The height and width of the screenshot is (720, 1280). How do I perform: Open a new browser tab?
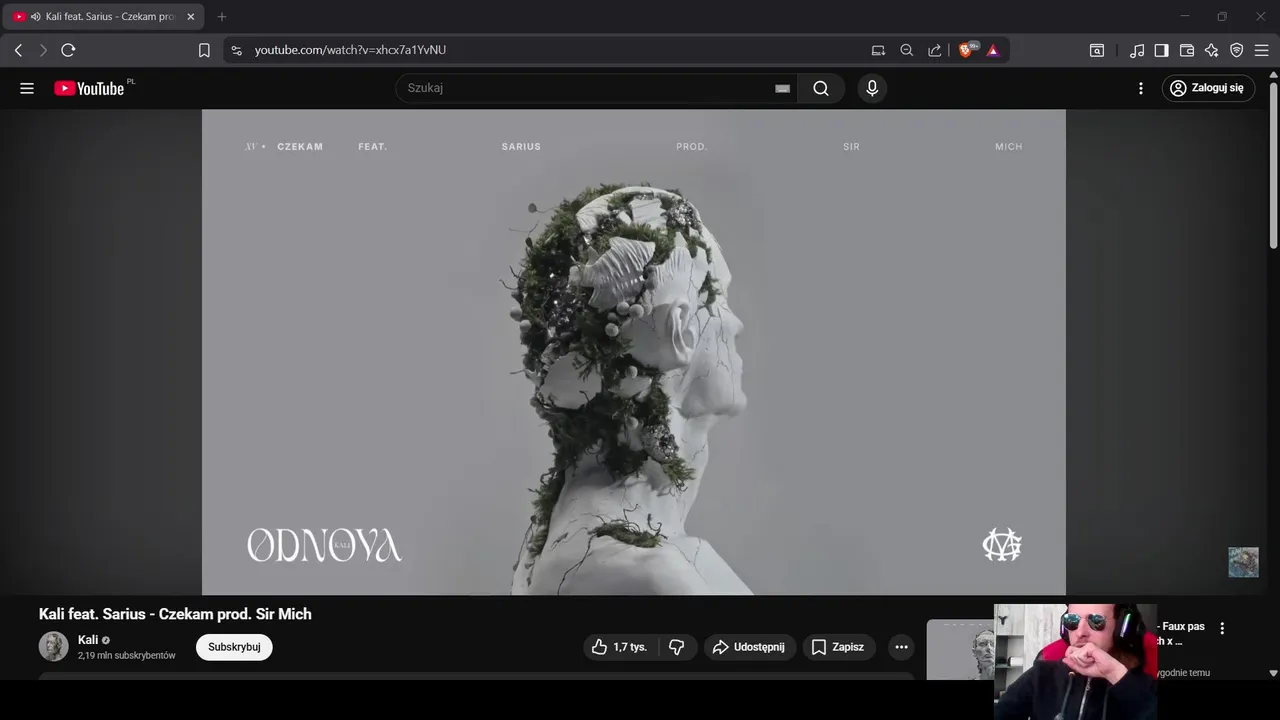(x=222, y=17)
